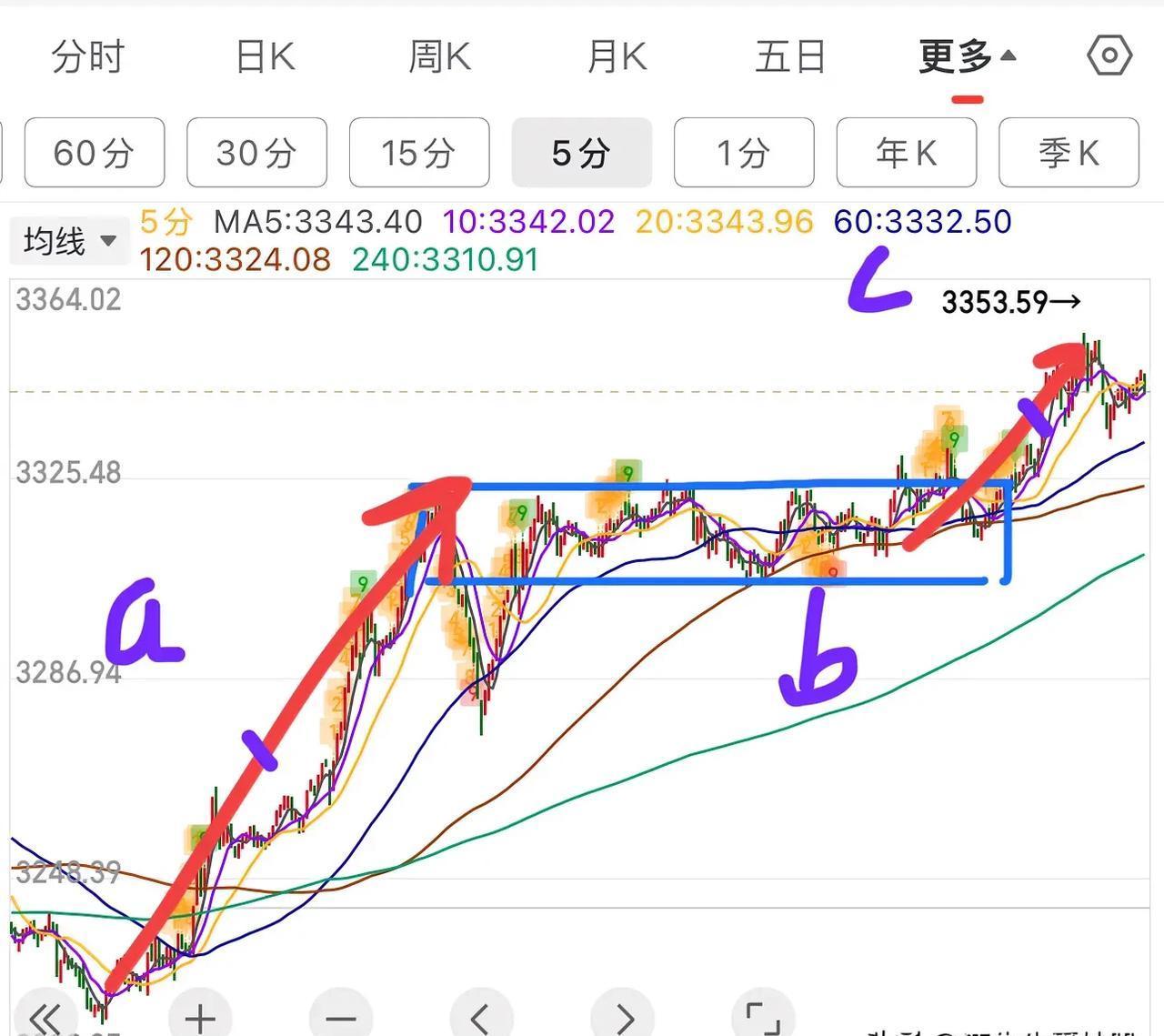1164x1036 pixels.
Task: Open the chart settings gear icon
Action: click(x=1108, y=55)
